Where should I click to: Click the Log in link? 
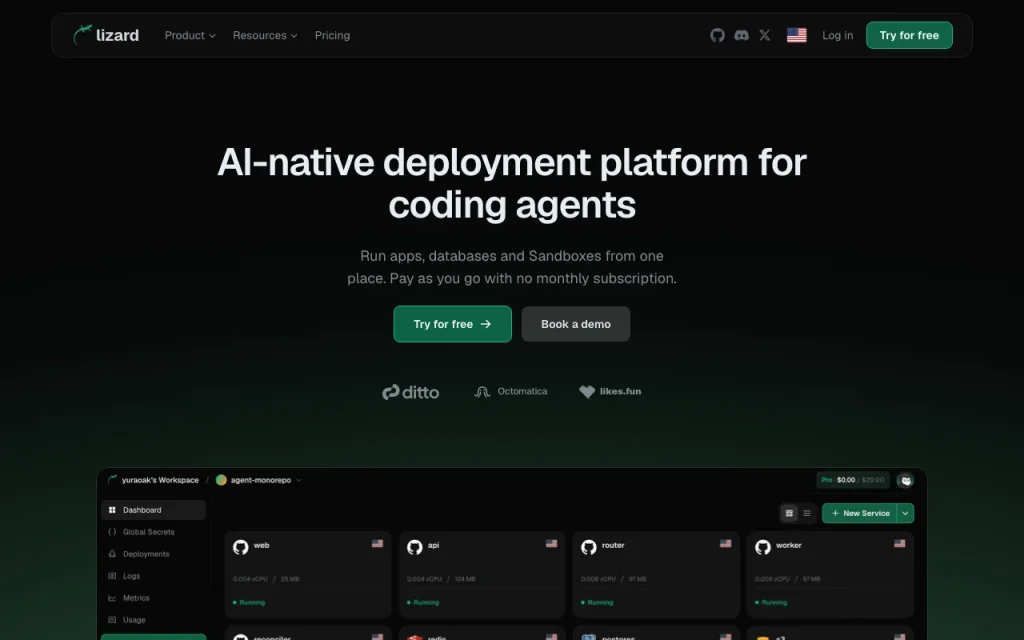[x=837, y=35]
